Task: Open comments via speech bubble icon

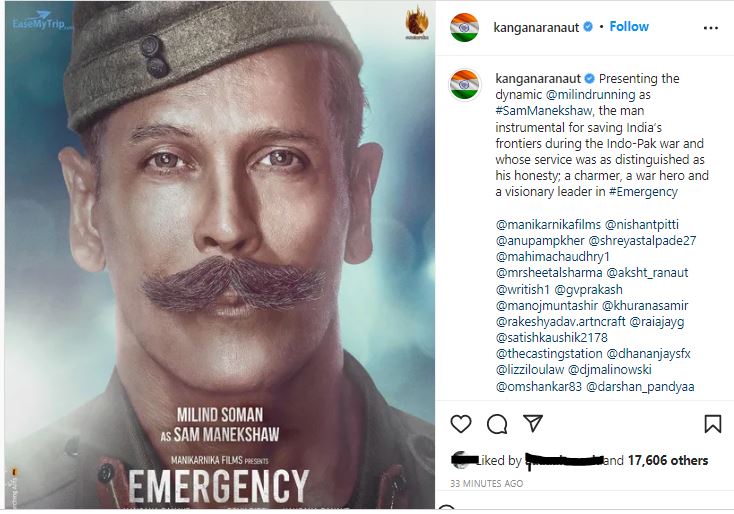Action: click(497, 424)
